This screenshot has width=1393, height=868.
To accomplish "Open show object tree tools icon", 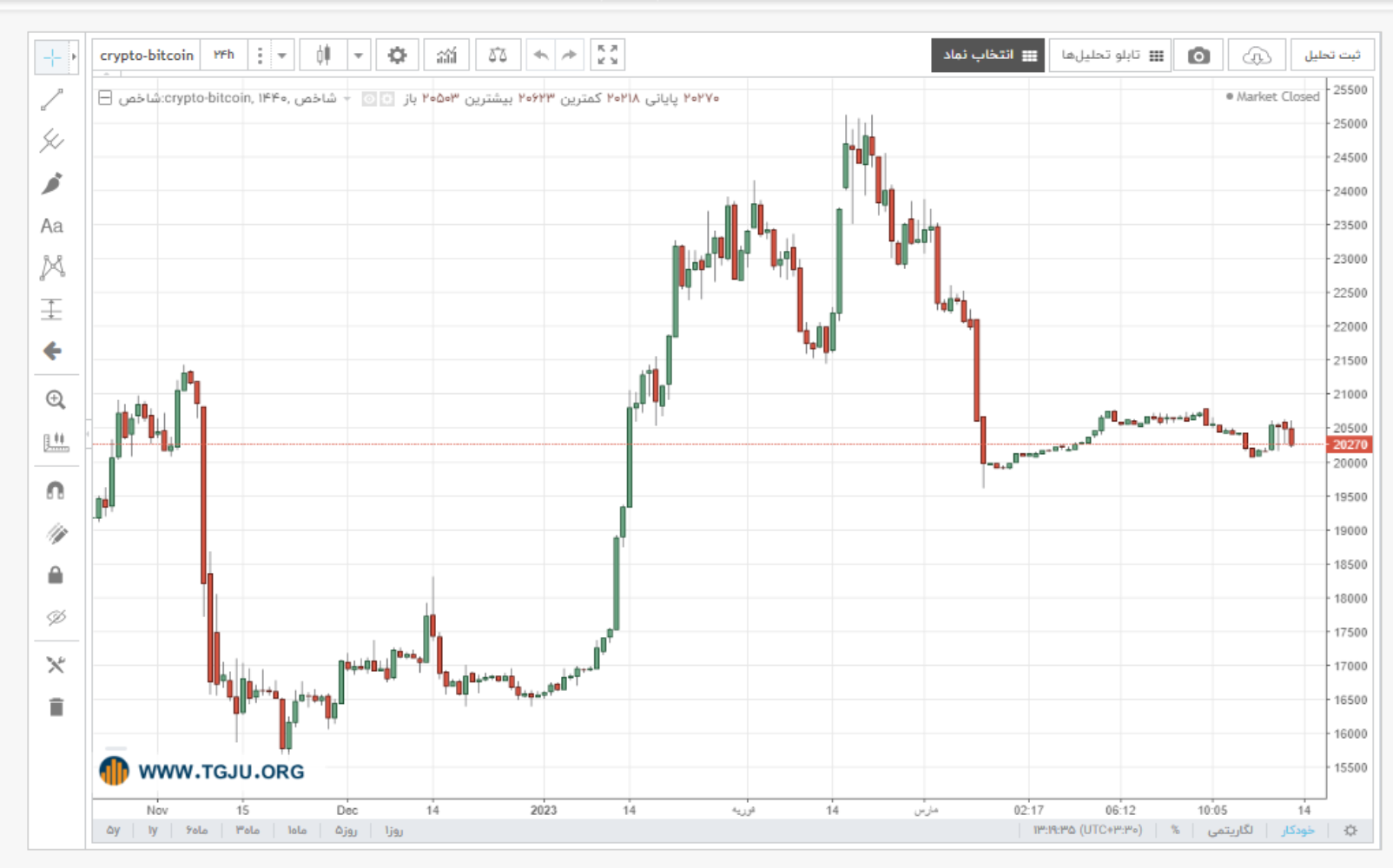I will point(56,665).
